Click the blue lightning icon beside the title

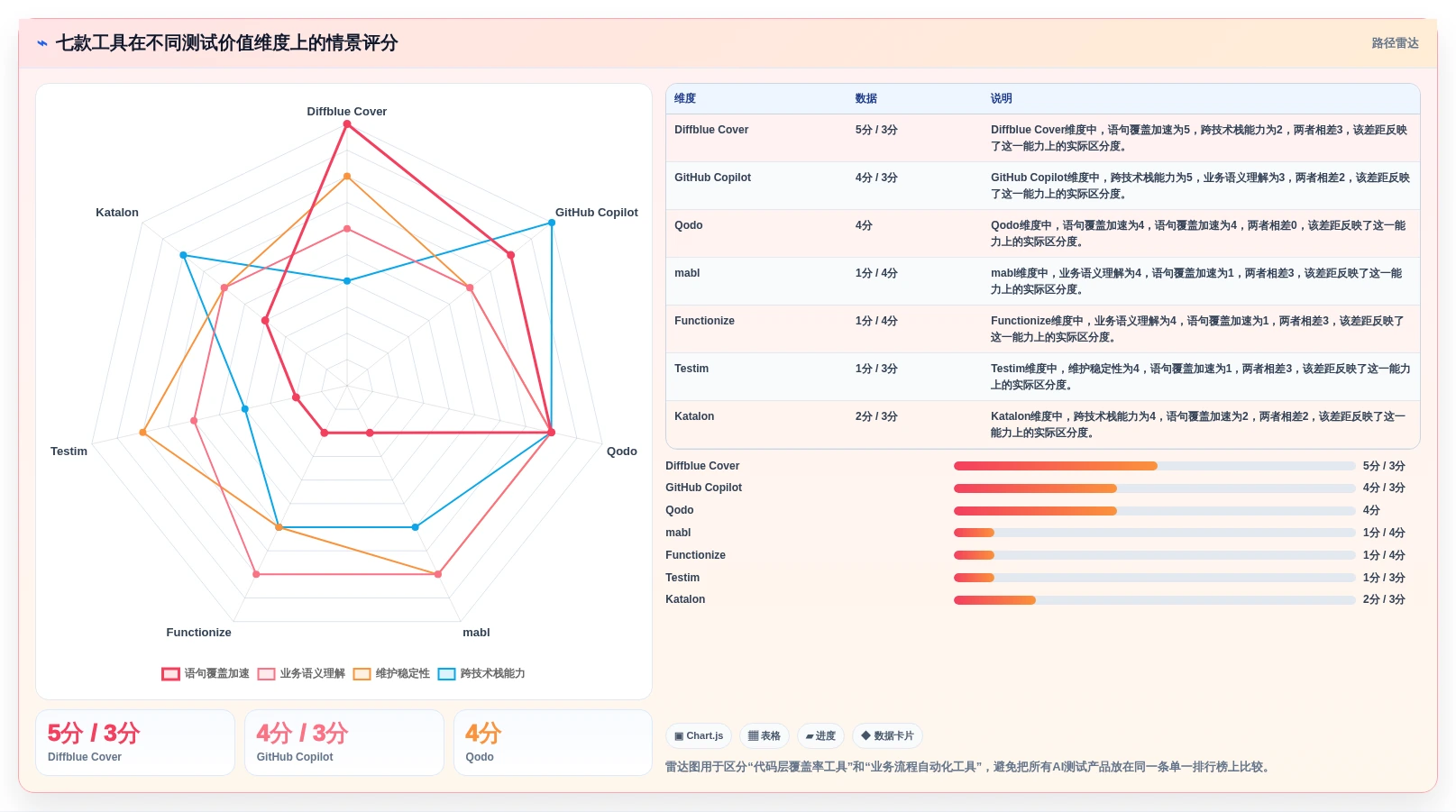(x=42, y=43)
